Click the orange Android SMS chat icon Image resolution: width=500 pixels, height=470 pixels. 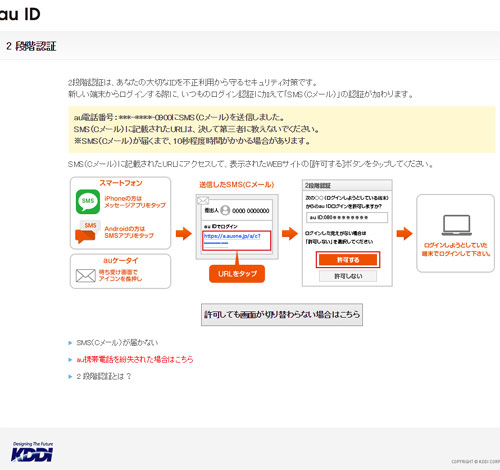87,232
